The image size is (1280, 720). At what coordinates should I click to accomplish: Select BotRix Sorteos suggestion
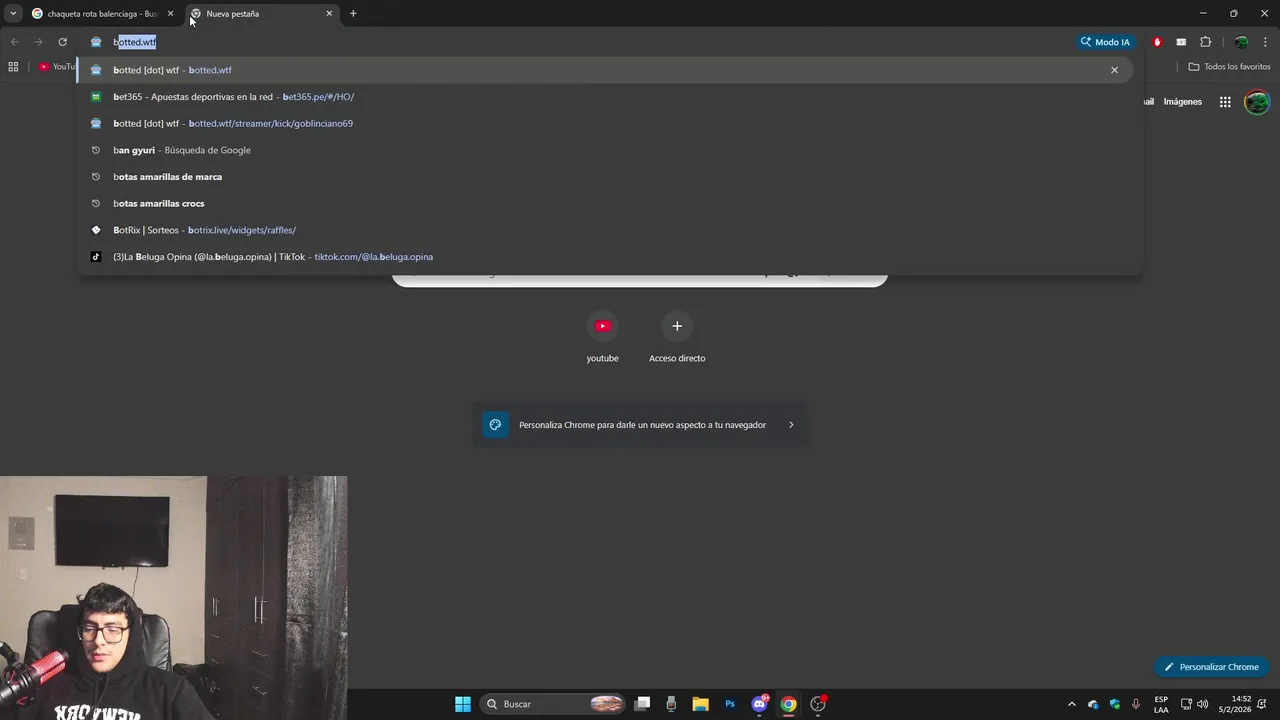coord(604,230)
